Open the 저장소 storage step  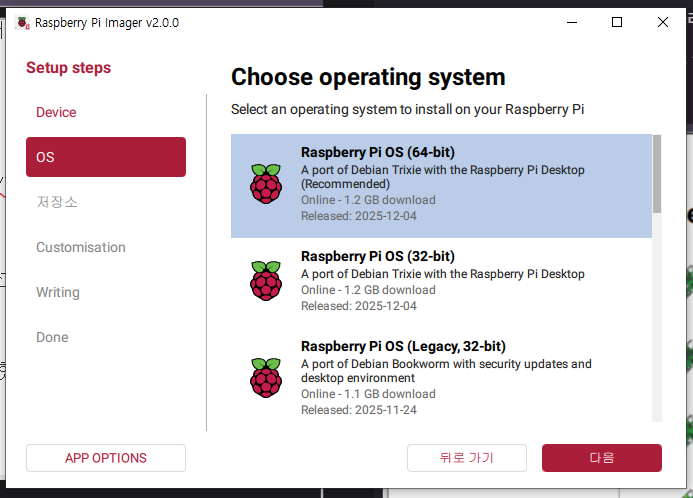tap(57, 202)
